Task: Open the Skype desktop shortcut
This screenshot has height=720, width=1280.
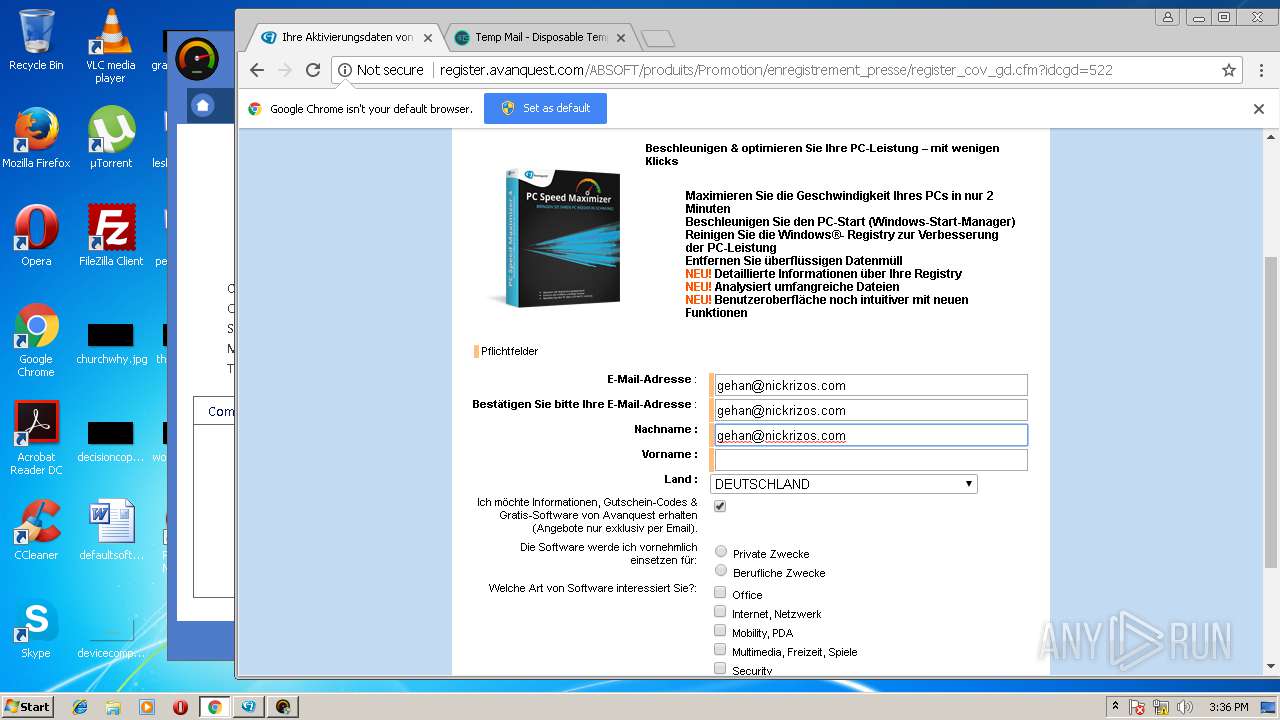Action: point(36,628)
